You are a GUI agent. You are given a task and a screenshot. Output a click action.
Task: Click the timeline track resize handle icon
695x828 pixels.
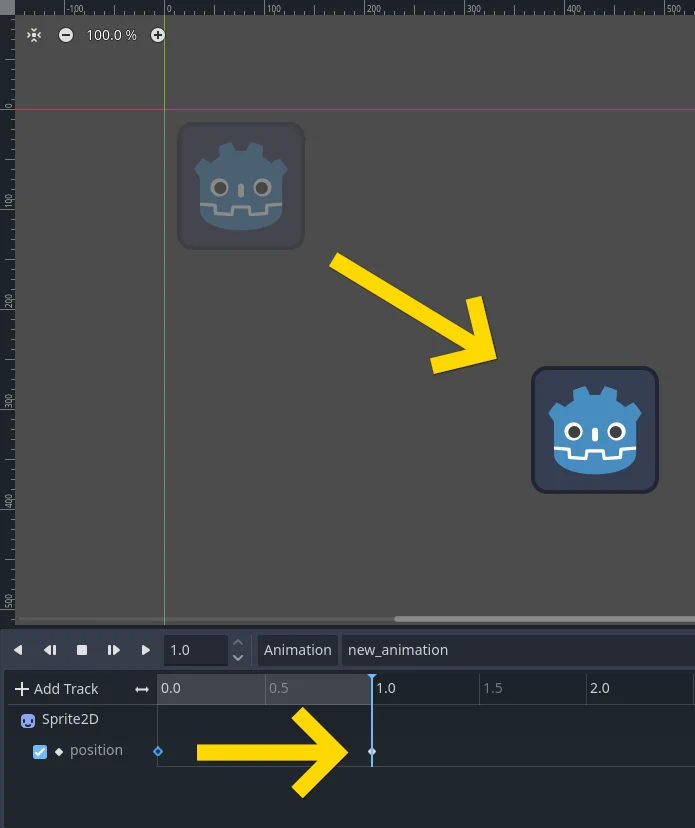142,689
